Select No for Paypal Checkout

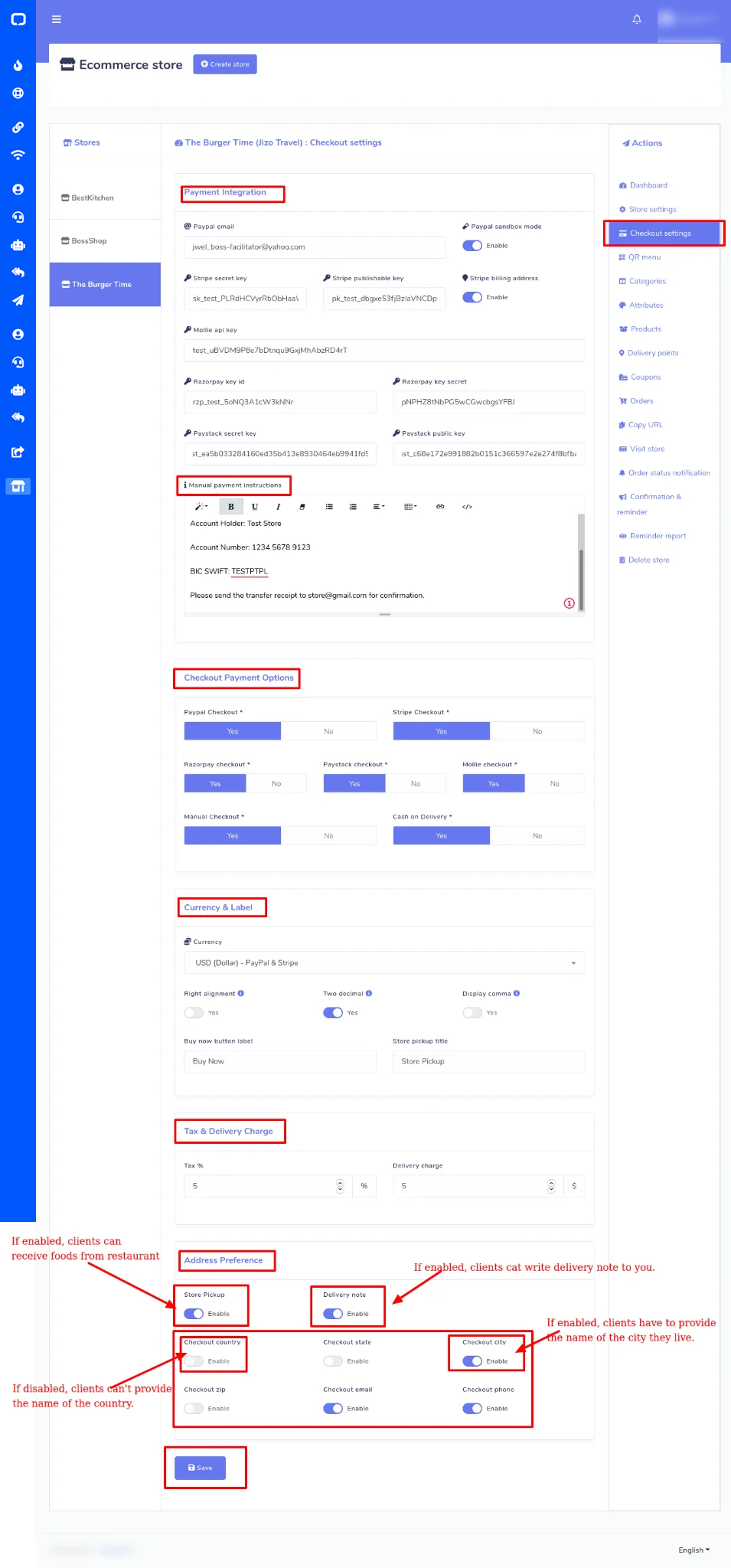click(x=328, y=731)
